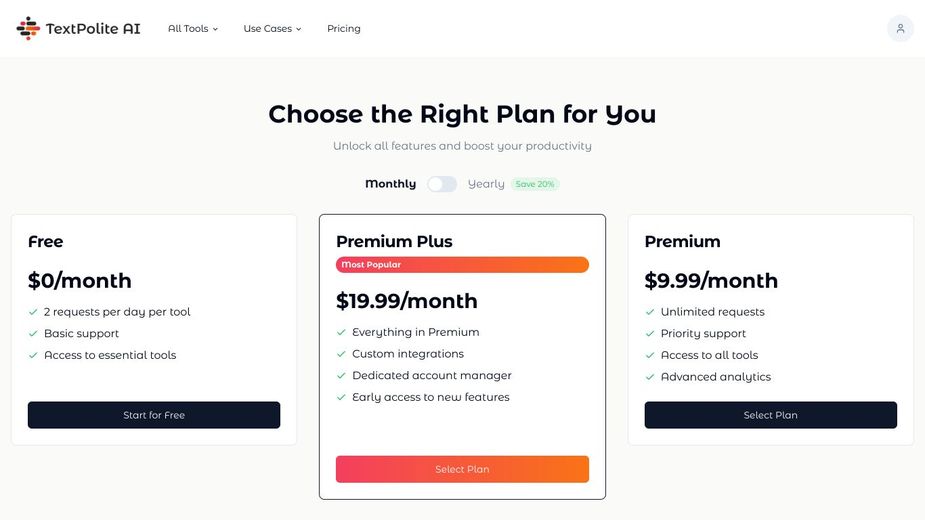Select the Monthly billing label
The image size is (925, 520).
pyautogui.click(x=390, y=184)
